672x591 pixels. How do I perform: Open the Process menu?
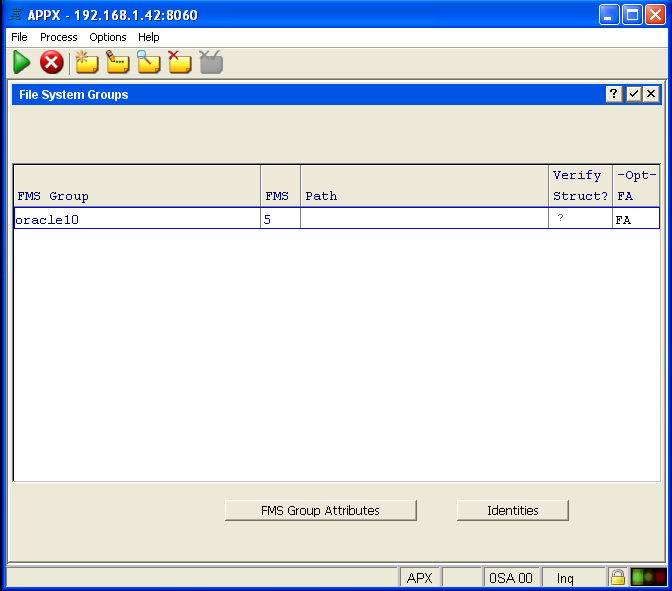tap(58, 37)
